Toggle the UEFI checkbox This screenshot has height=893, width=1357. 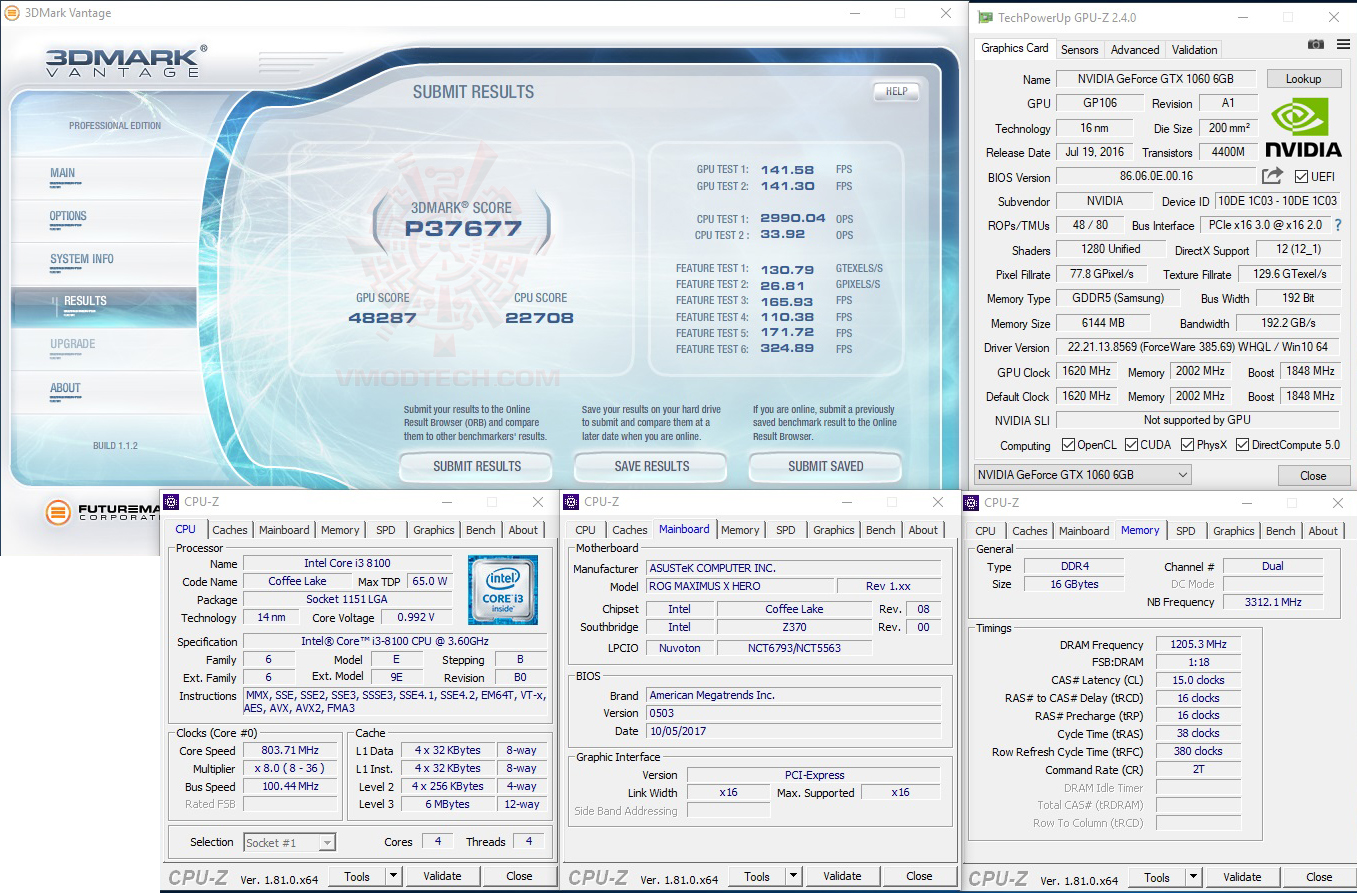click(x=1301, y=177)
